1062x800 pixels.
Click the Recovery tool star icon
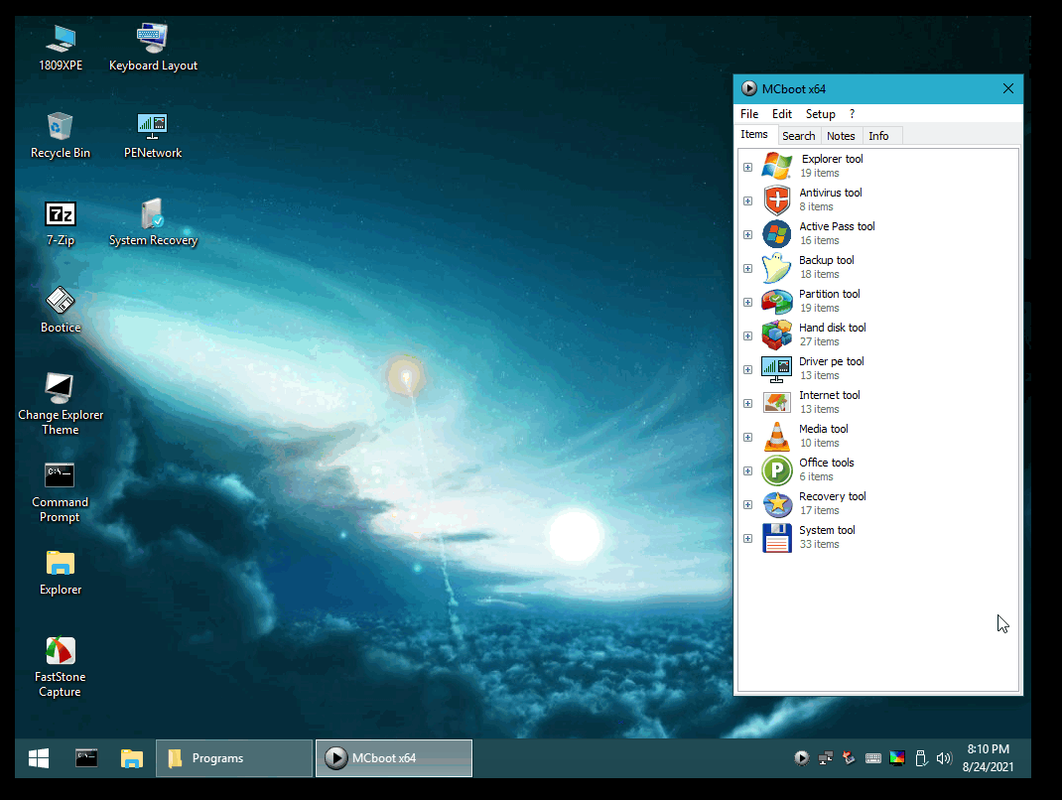click(776, 504)
